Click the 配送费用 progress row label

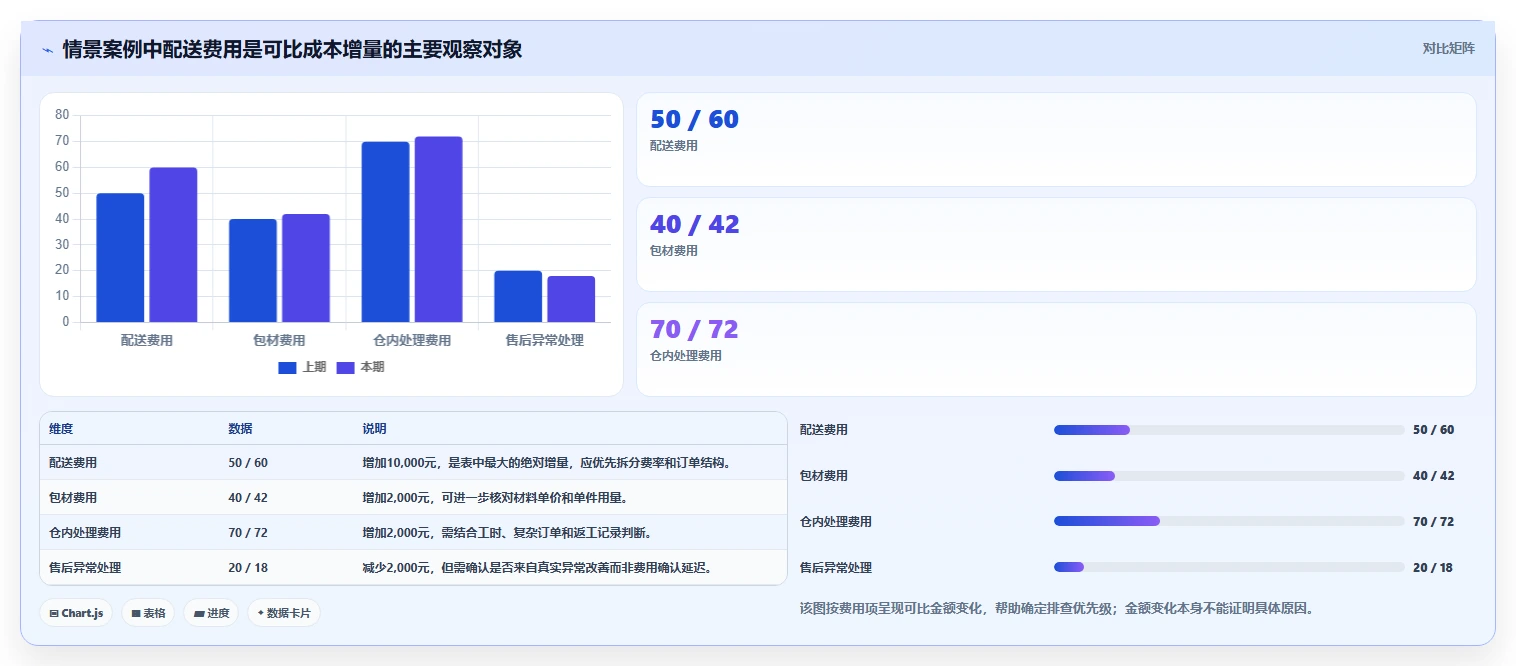tap(824, 430)
